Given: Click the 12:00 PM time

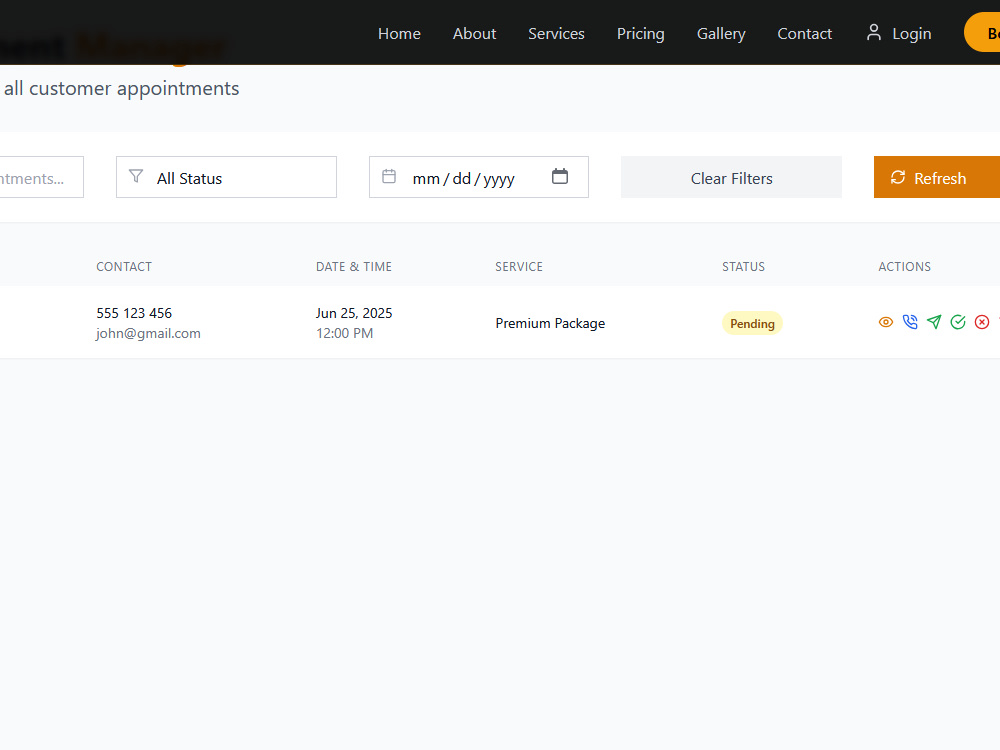Looking at the screenshot, I should pyautogui.click(x=344, y=333).
